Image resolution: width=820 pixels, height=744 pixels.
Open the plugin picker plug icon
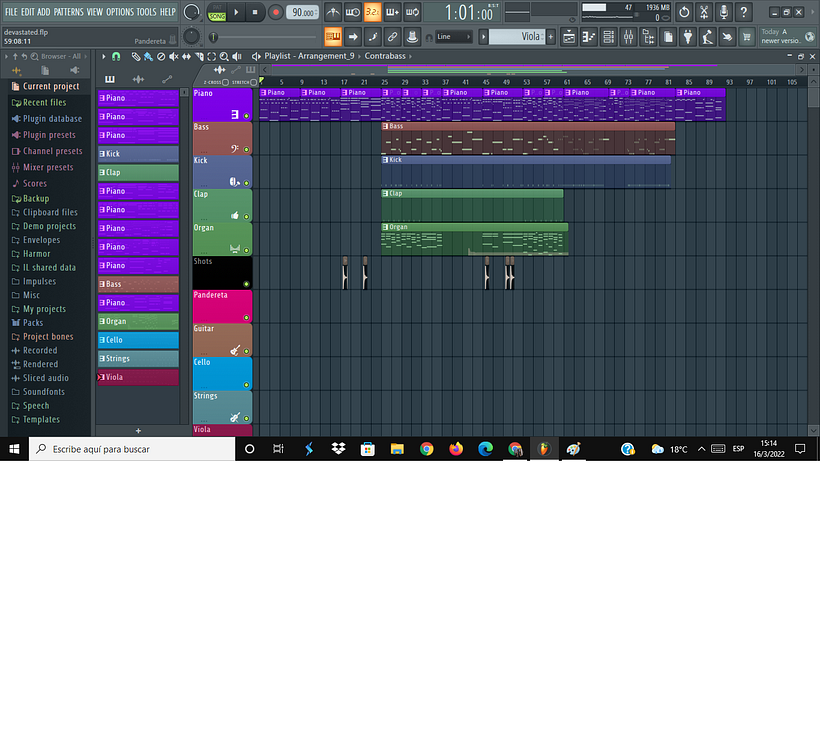pos(688,37)
